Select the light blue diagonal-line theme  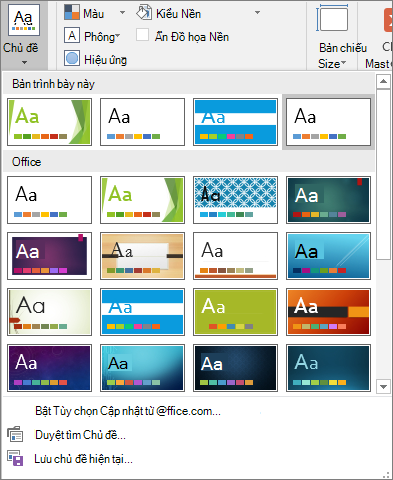328,256
